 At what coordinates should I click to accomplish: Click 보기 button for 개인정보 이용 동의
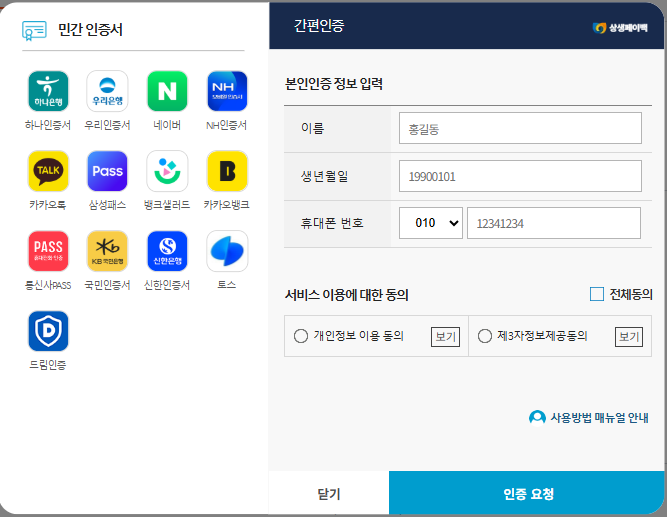[445, 337]
